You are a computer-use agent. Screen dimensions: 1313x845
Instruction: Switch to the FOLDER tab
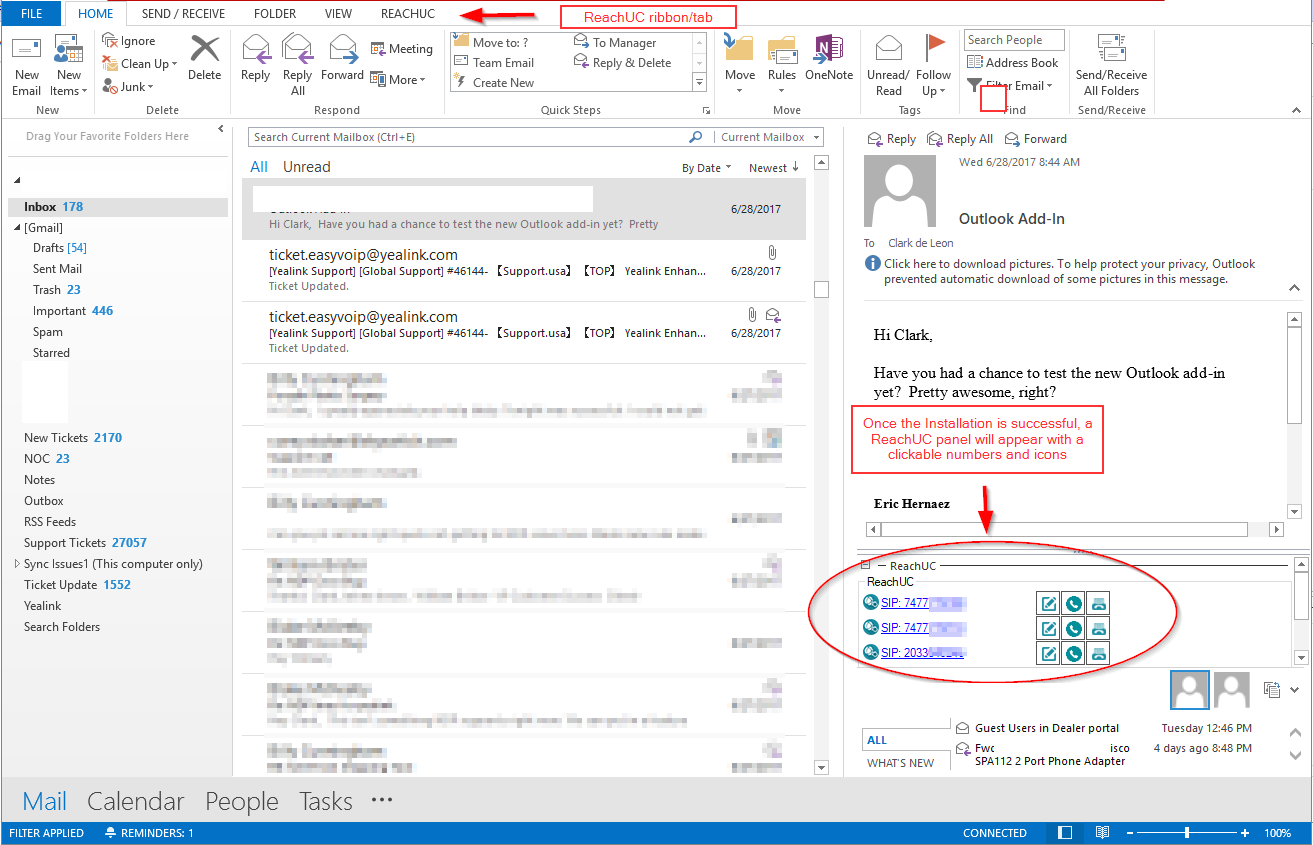coord(275,14)
